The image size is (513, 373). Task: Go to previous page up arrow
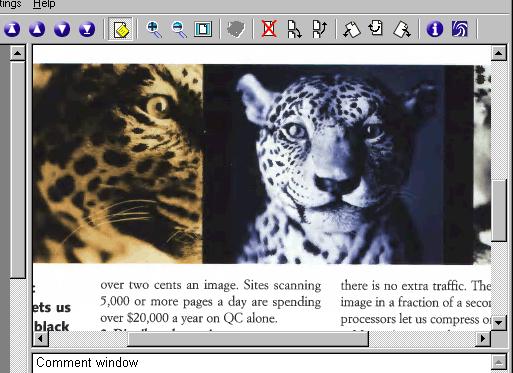coord(37,29)
